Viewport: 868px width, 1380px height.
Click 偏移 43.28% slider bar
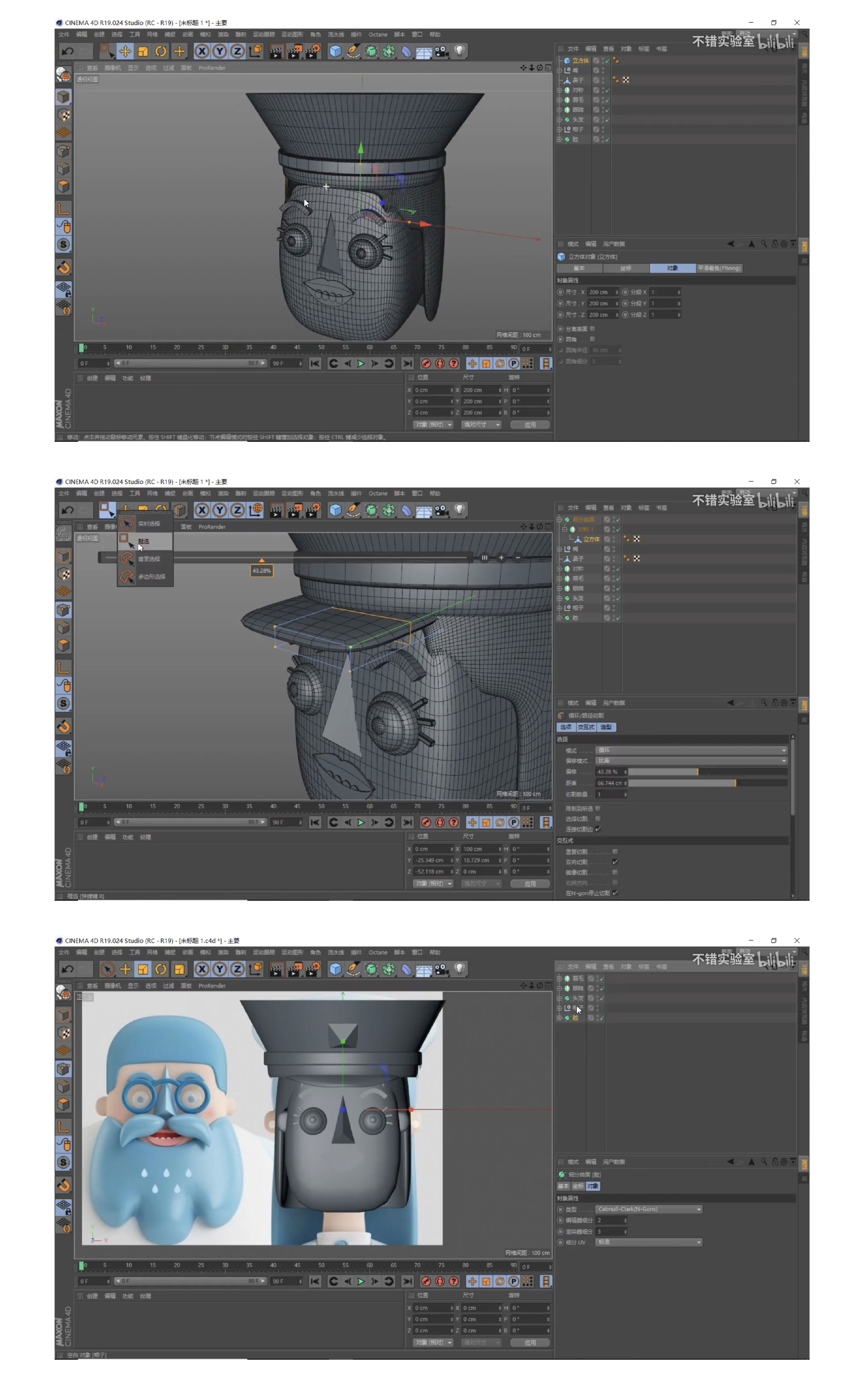[707, 772]
